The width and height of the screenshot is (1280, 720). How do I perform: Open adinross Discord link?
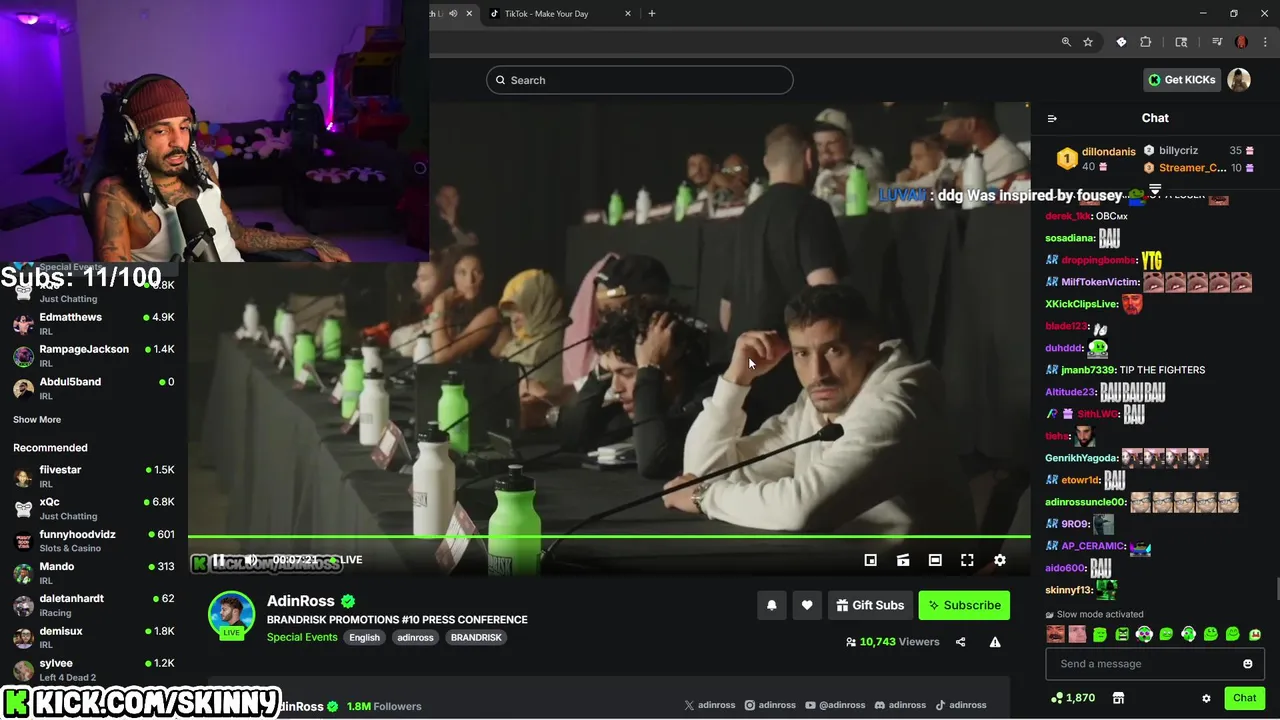pyautogui.click(x=900, y=705)
